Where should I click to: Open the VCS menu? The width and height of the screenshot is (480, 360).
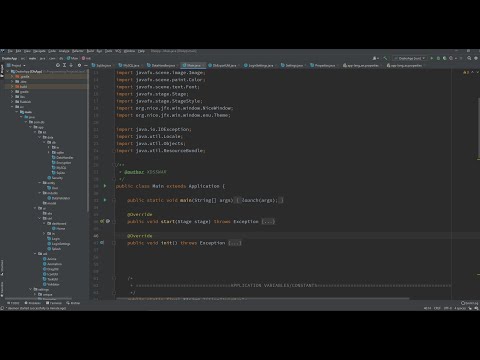pos(118,51)
